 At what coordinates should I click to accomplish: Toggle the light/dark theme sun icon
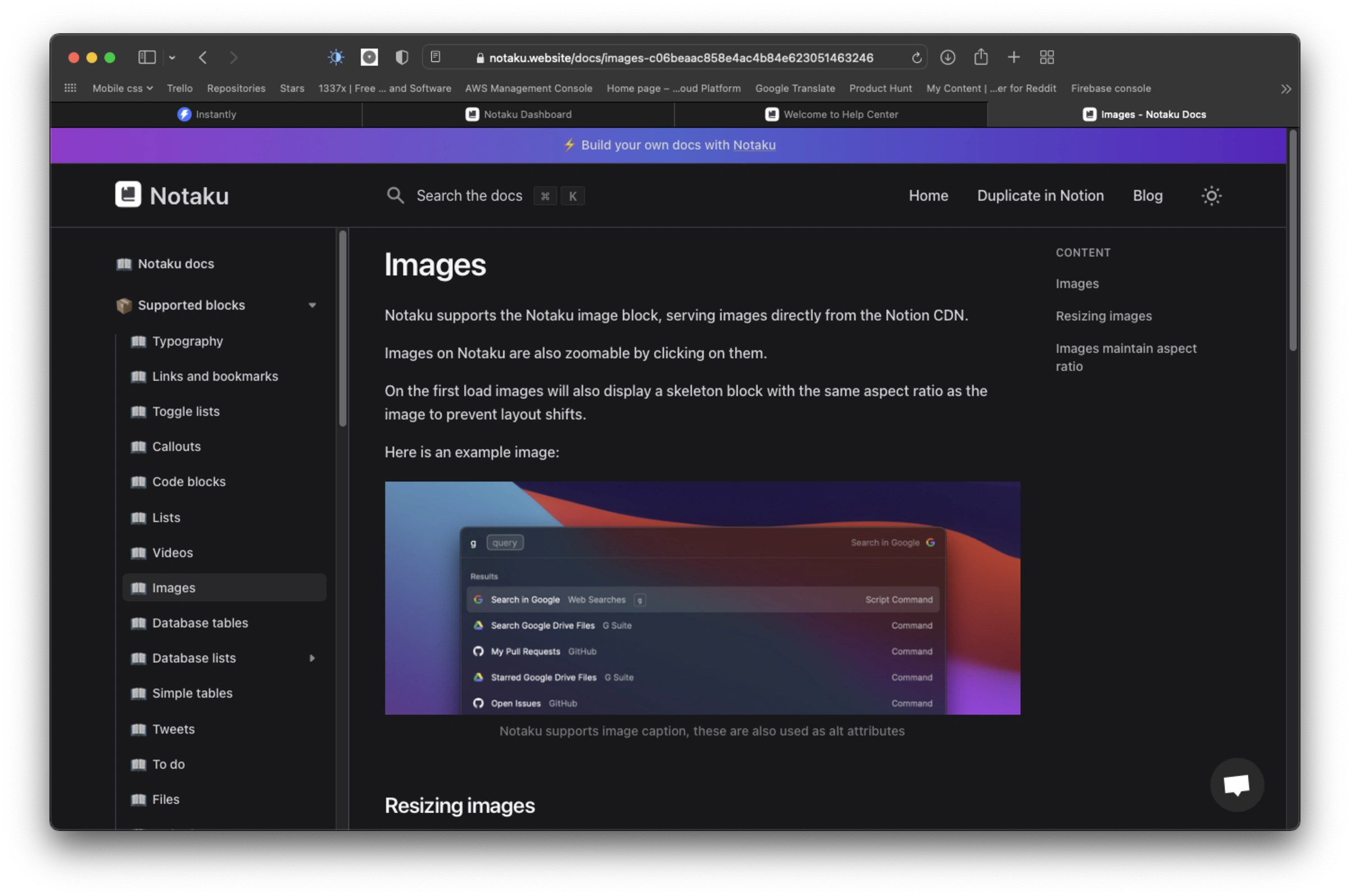click(1211, 196)
